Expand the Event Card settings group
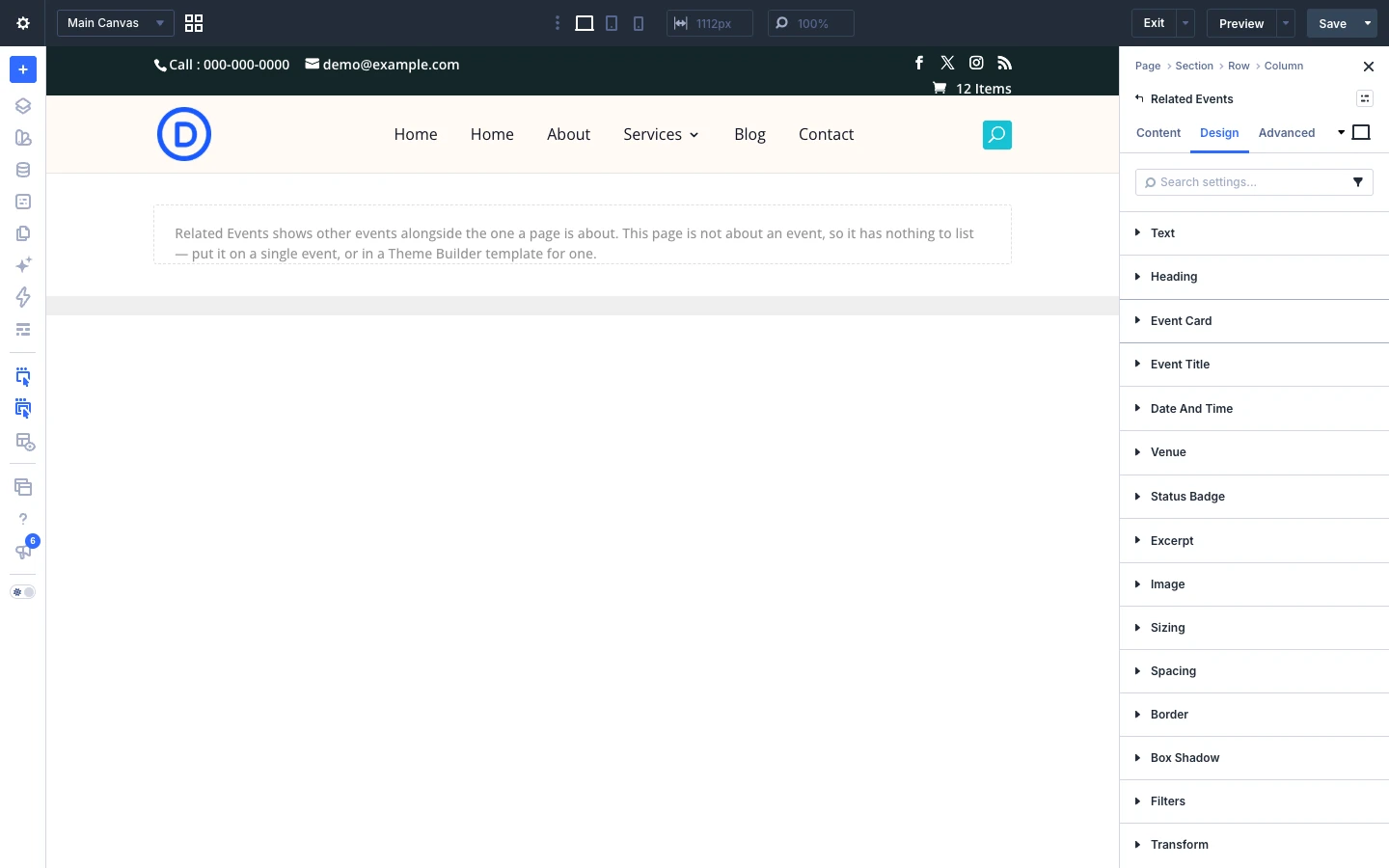 click(1254, 321)
